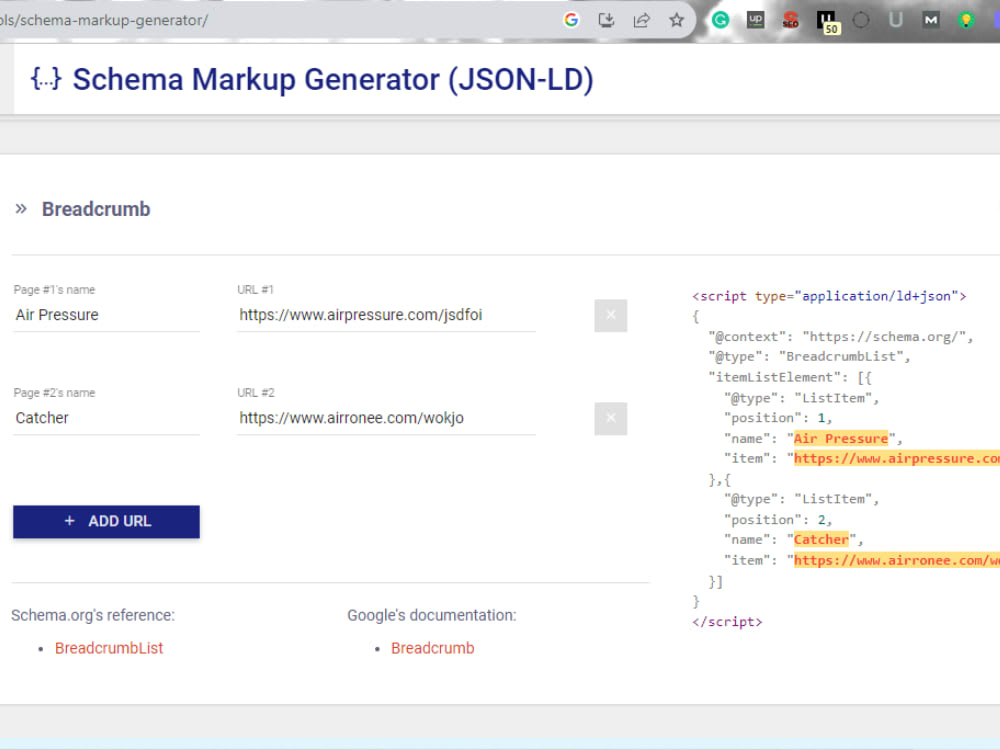Click the "@context" code line
The height and width of the screenshot is (750, 1000).
point(841,337)
